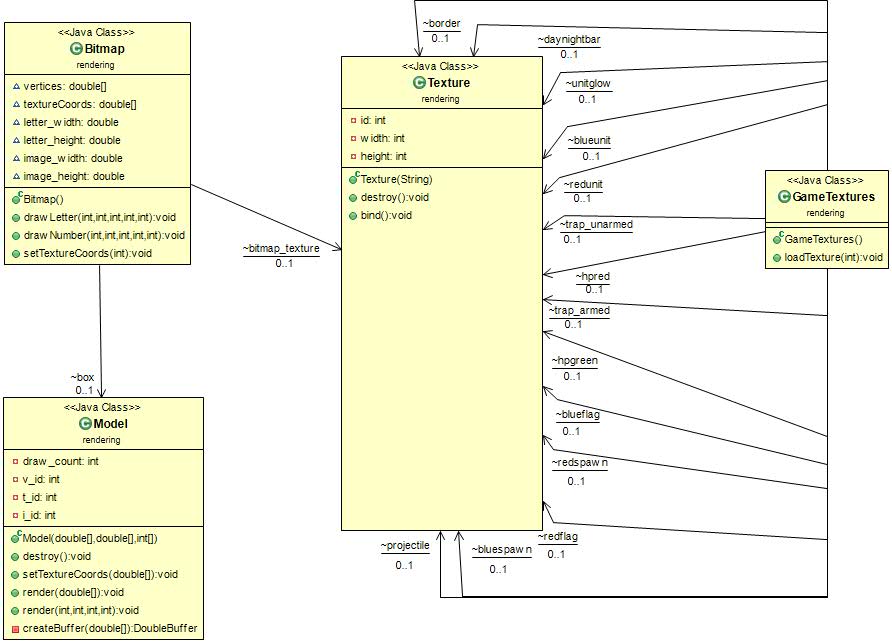Select the projectile association label
This screenshot has width=892, height=643.
[x=404, y=546]
